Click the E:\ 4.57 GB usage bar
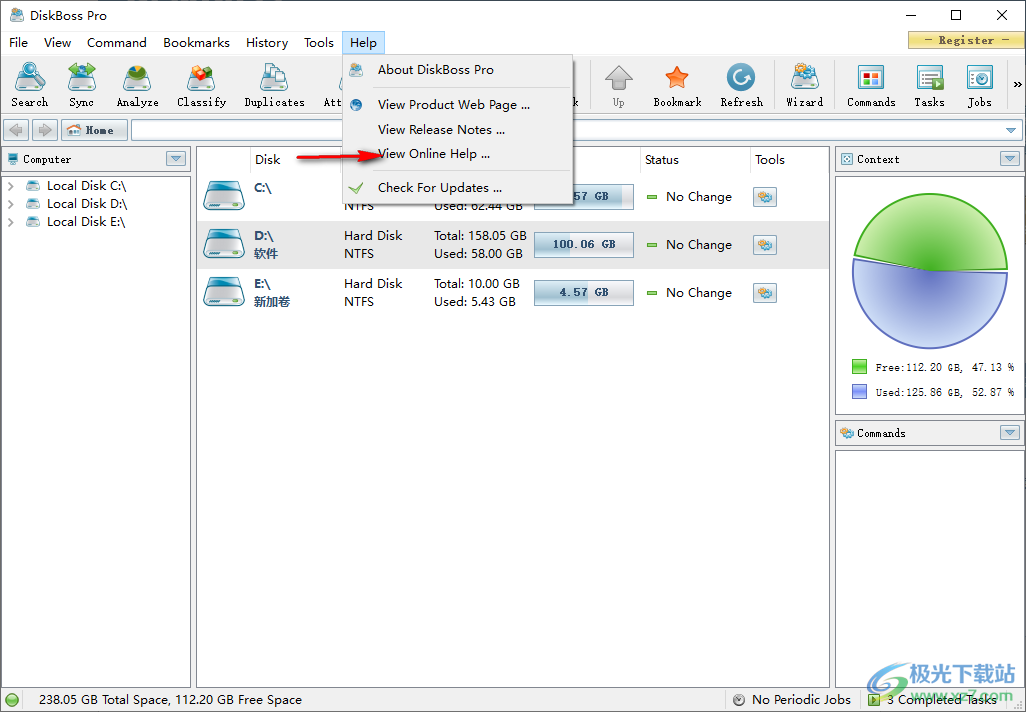This screenshot has height=712, width=1026. pyautogui.click(x=584, y=293)
